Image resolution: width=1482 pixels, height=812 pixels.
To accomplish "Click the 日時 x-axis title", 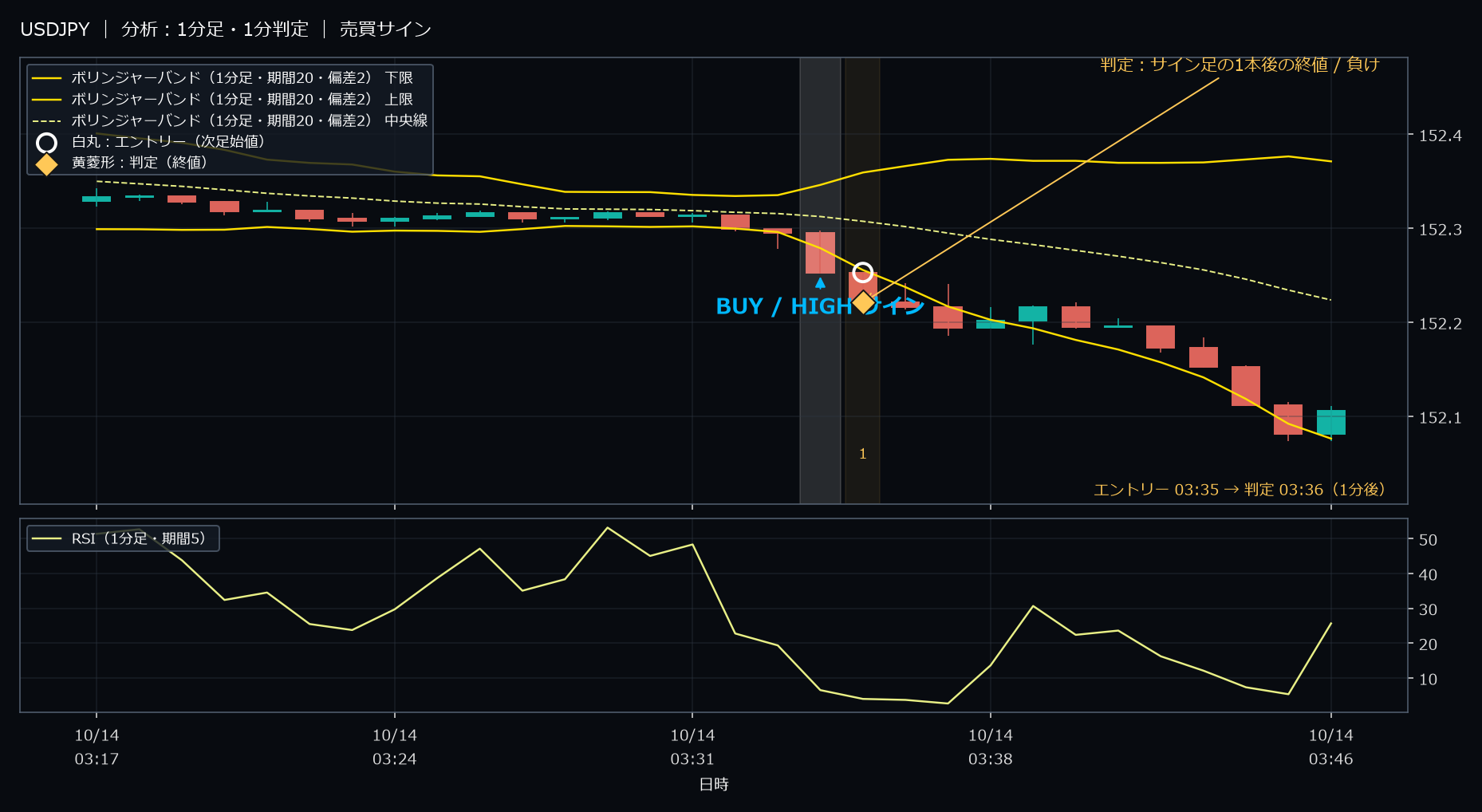I will pyautogui.click(x=714, y=785).
